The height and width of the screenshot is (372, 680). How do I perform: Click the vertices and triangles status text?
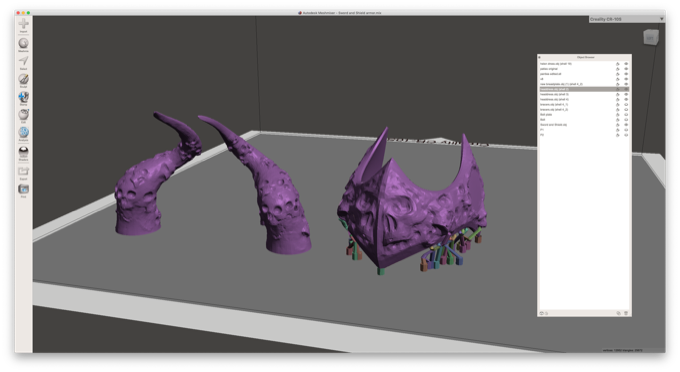pyautogui.click(x=623, y=350)
